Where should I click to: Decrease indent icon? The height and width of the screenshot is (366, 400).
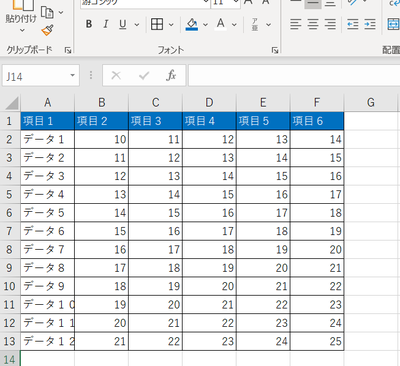[353, 24]
